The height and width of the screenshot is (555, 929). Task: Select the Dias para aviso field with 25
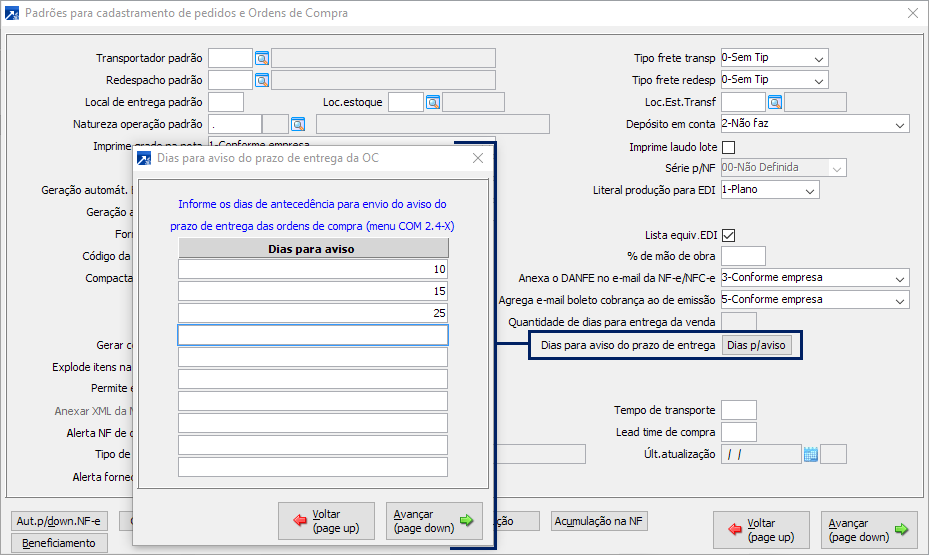[313, 313]
